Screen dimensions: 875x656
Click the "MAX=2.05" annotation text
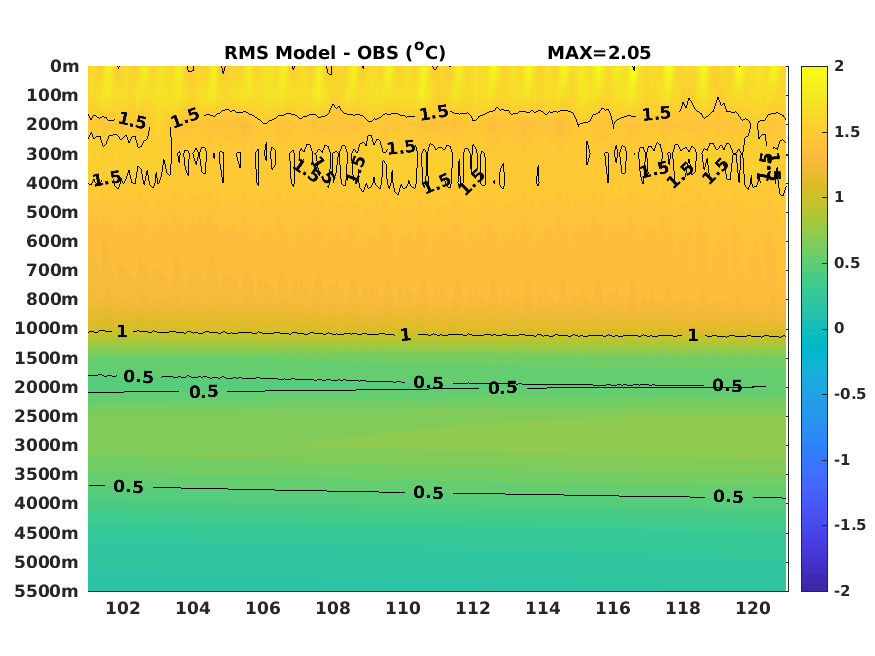(x=599, y=53)
